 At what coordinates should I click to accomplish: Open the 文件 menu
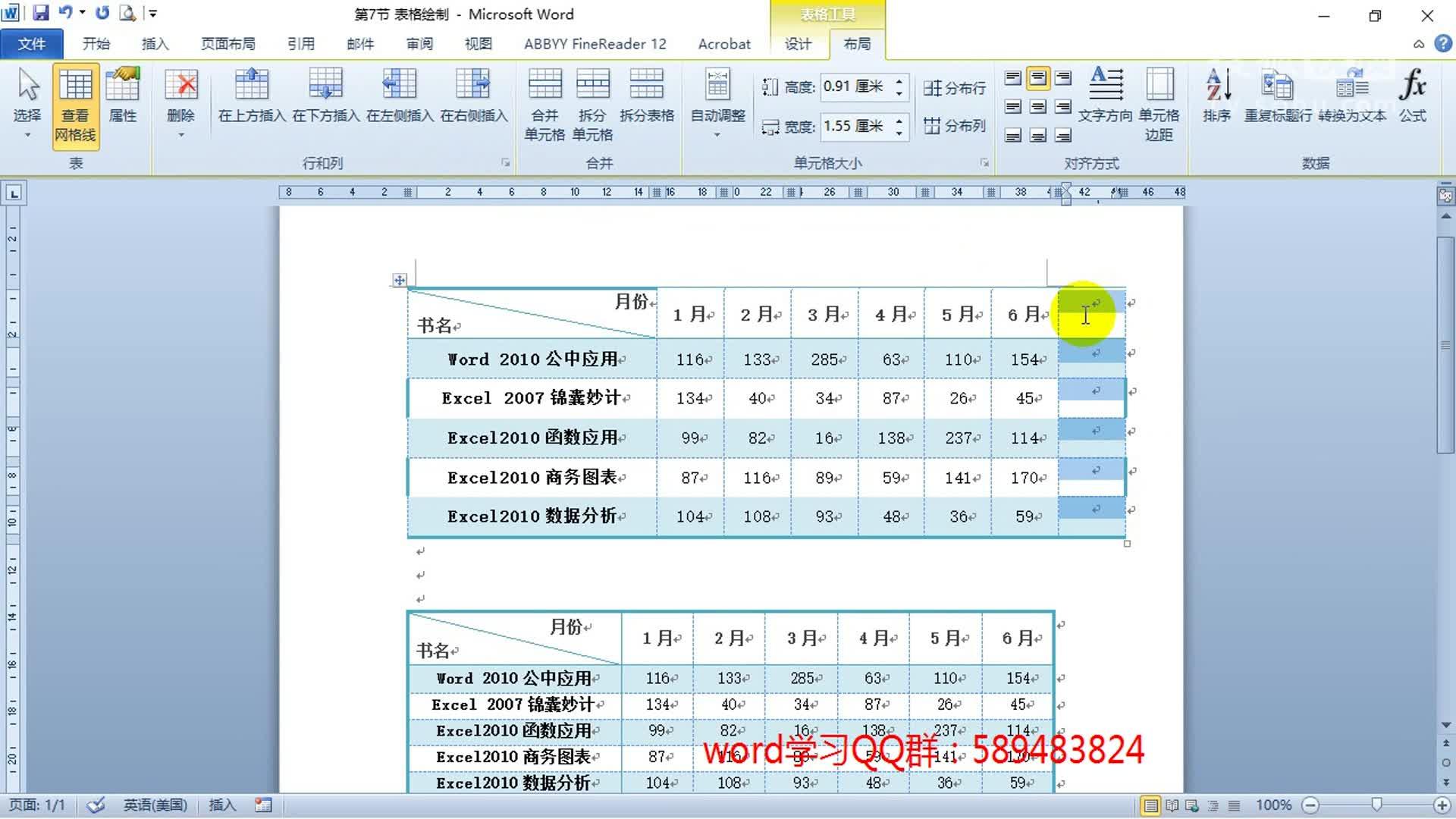point(32,43)
